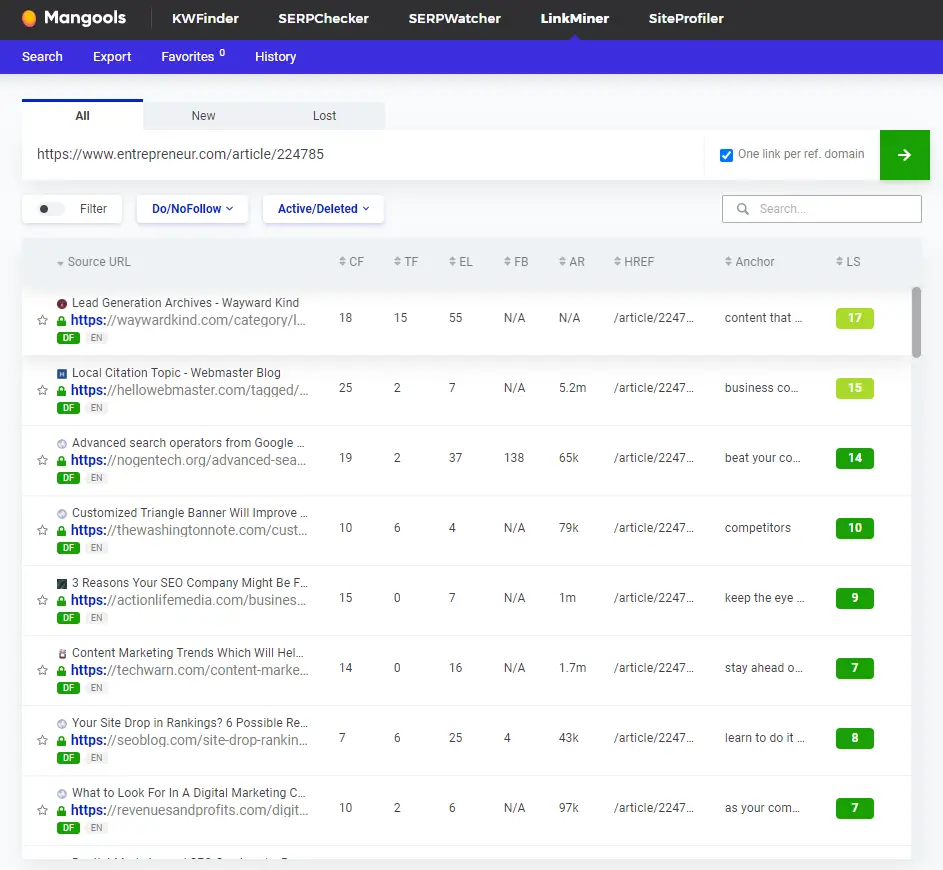Select the LinkMiner tab

point(575,19)
